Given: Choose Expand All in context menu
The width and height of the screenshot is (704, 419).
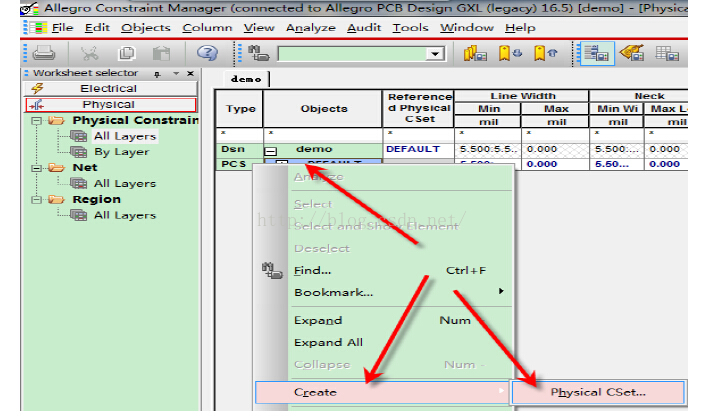Looking at the screenshot, I should point(328,342).
